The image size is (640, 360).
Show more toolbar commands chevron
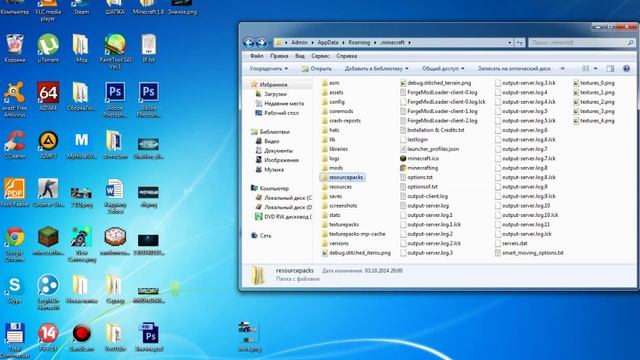coord(562,69)
